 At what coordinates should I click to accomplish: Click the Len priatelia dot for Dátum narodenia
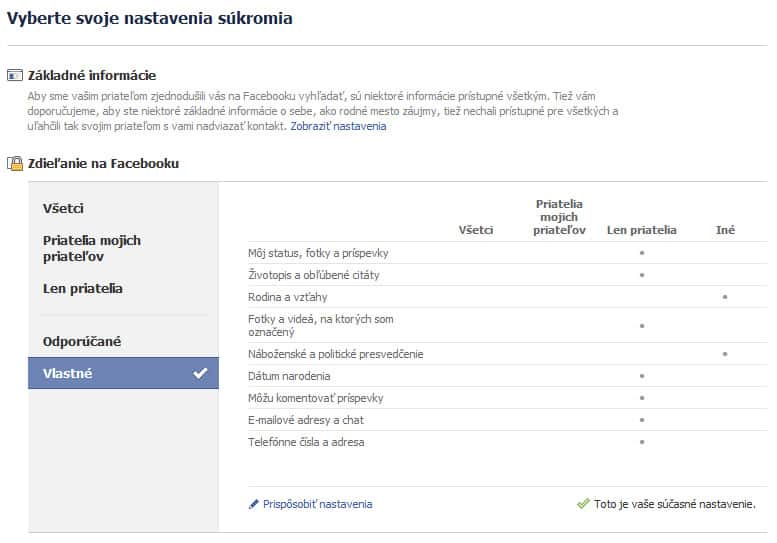pos(642,376)
